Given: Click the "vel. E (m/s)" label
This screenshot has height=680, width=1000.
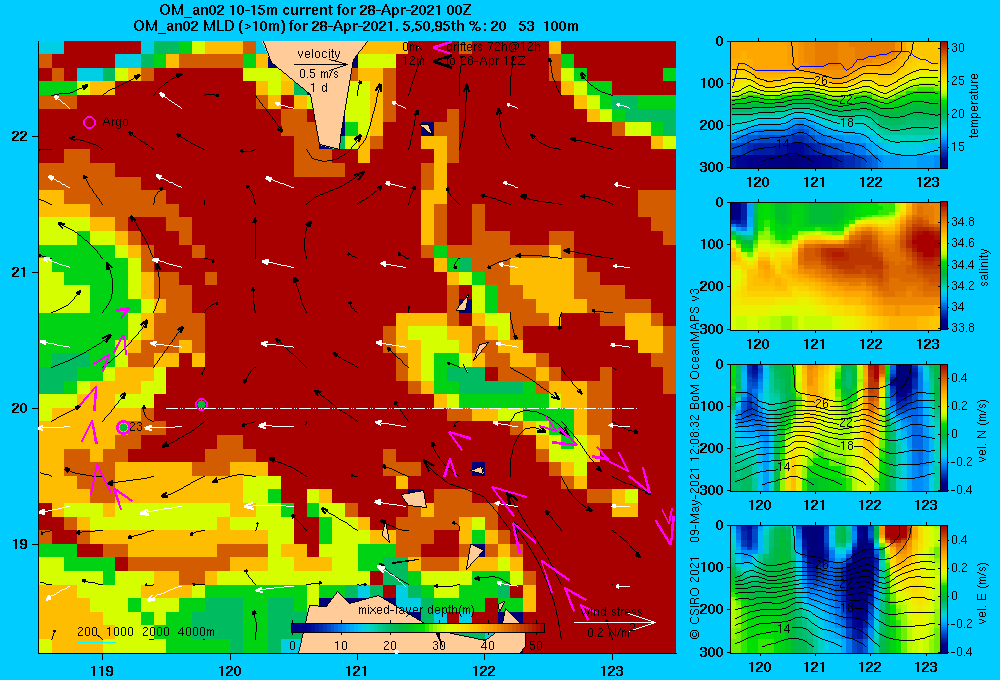Looking at the screenshot, I should pos(982,593).
